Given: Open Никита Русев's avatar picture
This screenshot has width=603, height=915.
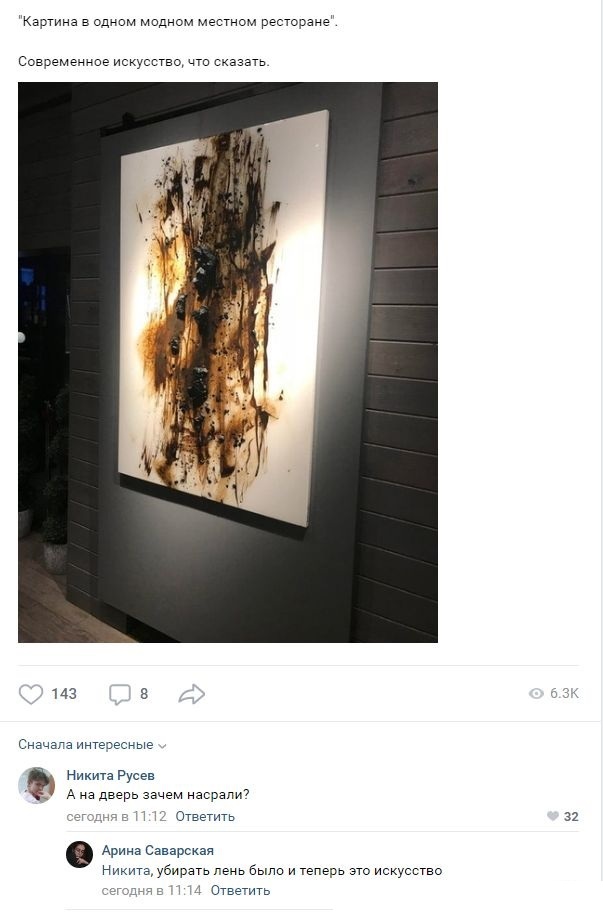Looking at the screenshot, I should click(36, 785).
